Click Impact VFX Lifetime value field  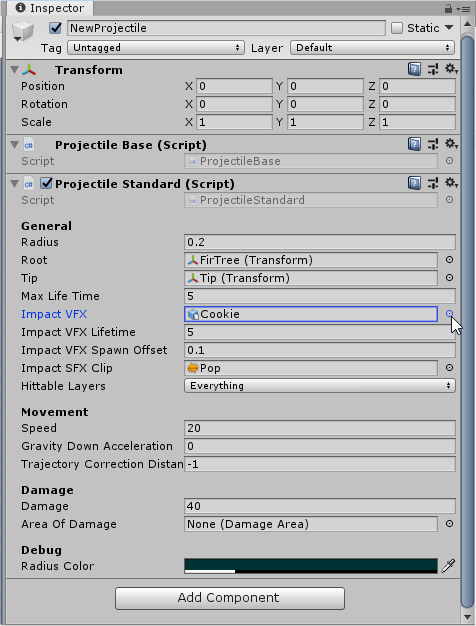click(x=320, y=332)
